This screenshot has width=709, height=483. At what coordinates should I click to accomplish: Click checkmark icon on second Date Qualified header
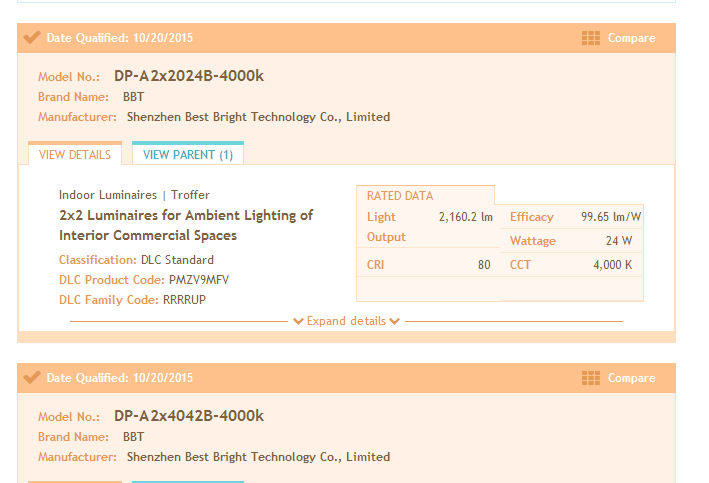tap(32, 378)
